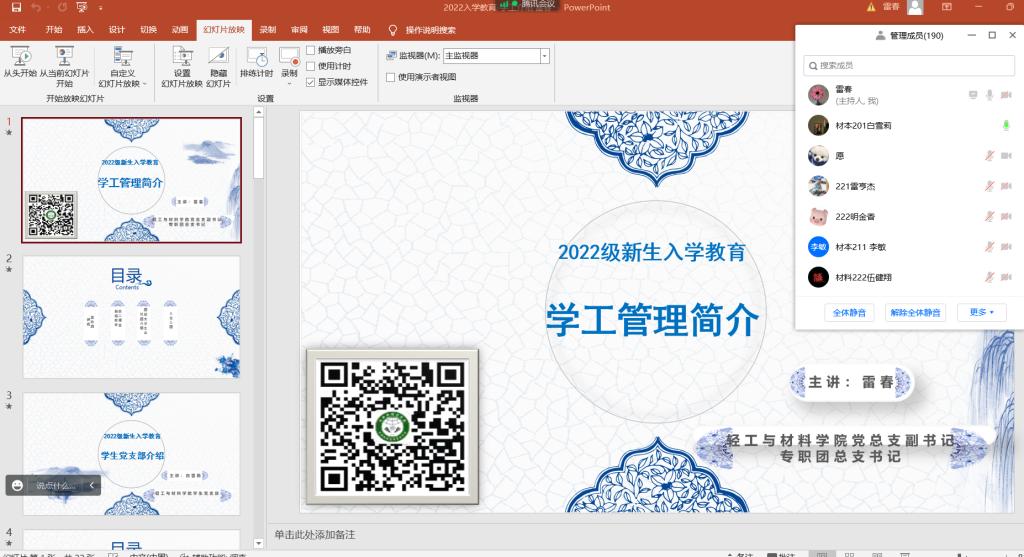The image size is (1024, 557).
Task: Switch to the 动画 (Animations) tab
Action: coord(179,30)
